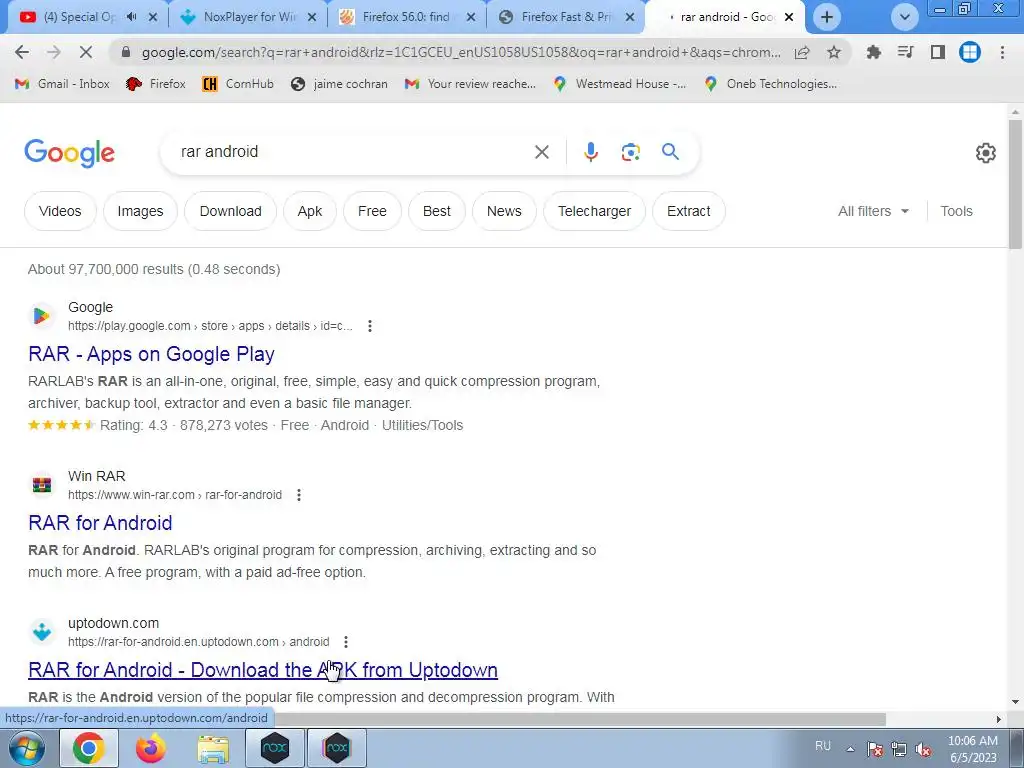1024x768 pixels.
Task: Open the tab search dropdown chevron
Action: 904,17
